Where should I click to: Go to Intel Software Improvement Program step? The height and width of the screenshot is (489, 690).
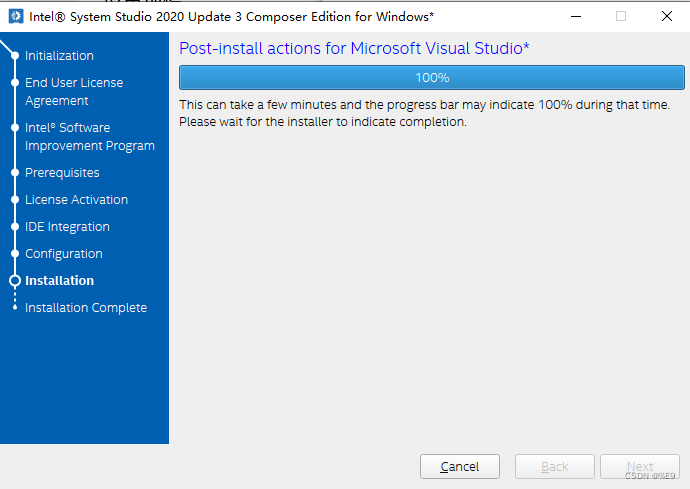(89, 137)
